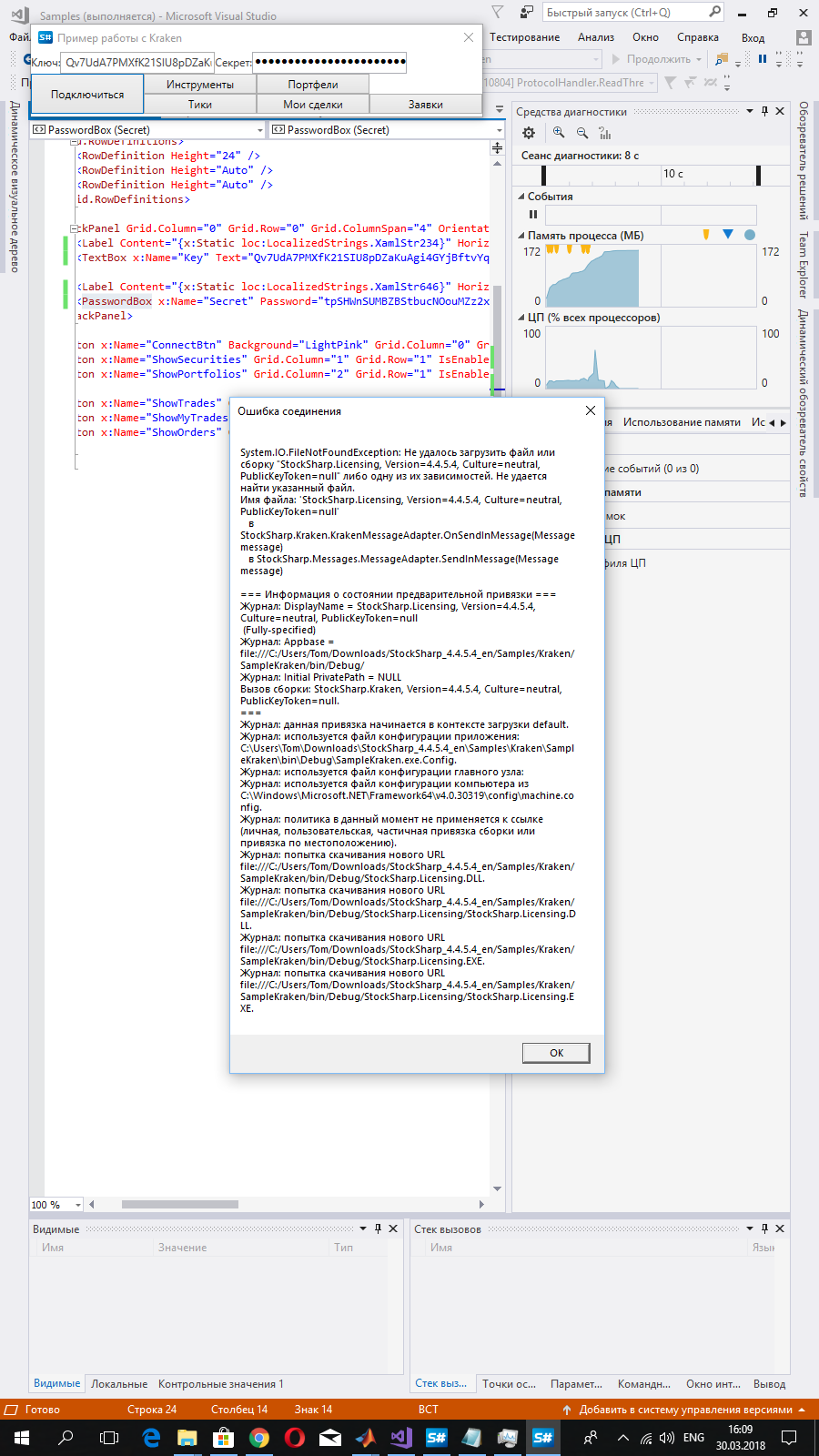Open Opera browser from the taskbar
The image size is (819, 1456).
pos(295,1438)
